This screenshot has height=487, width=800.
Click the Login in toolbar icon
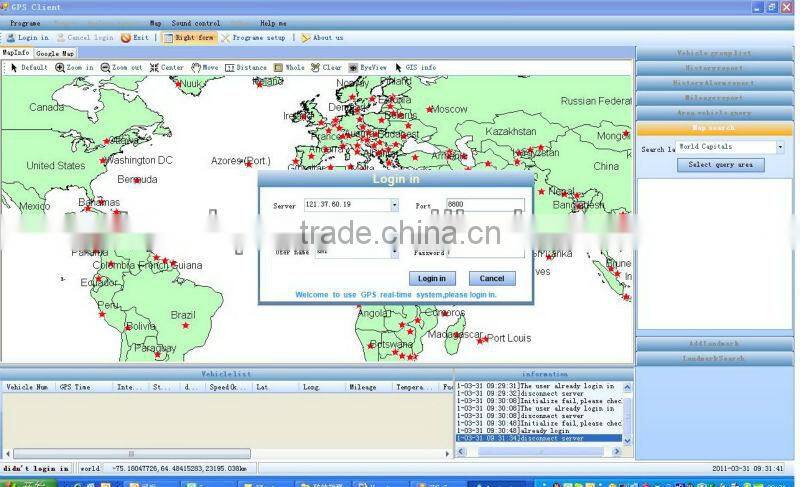(x=27, y=38)
